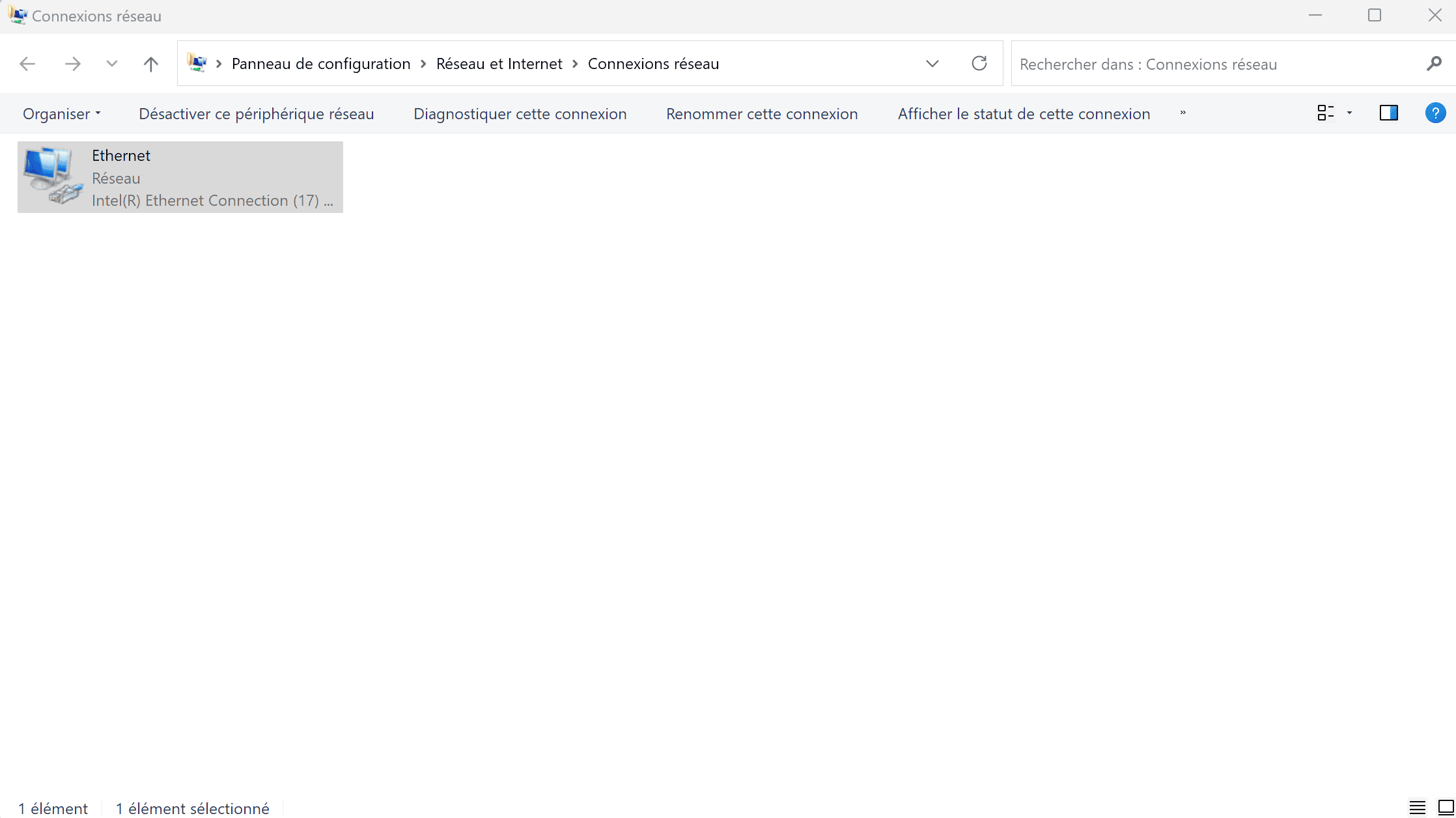The height and width of the screenshot is (818, 1456).
Task: Click the window title bar network icon
Action: (x=18, y=15)
